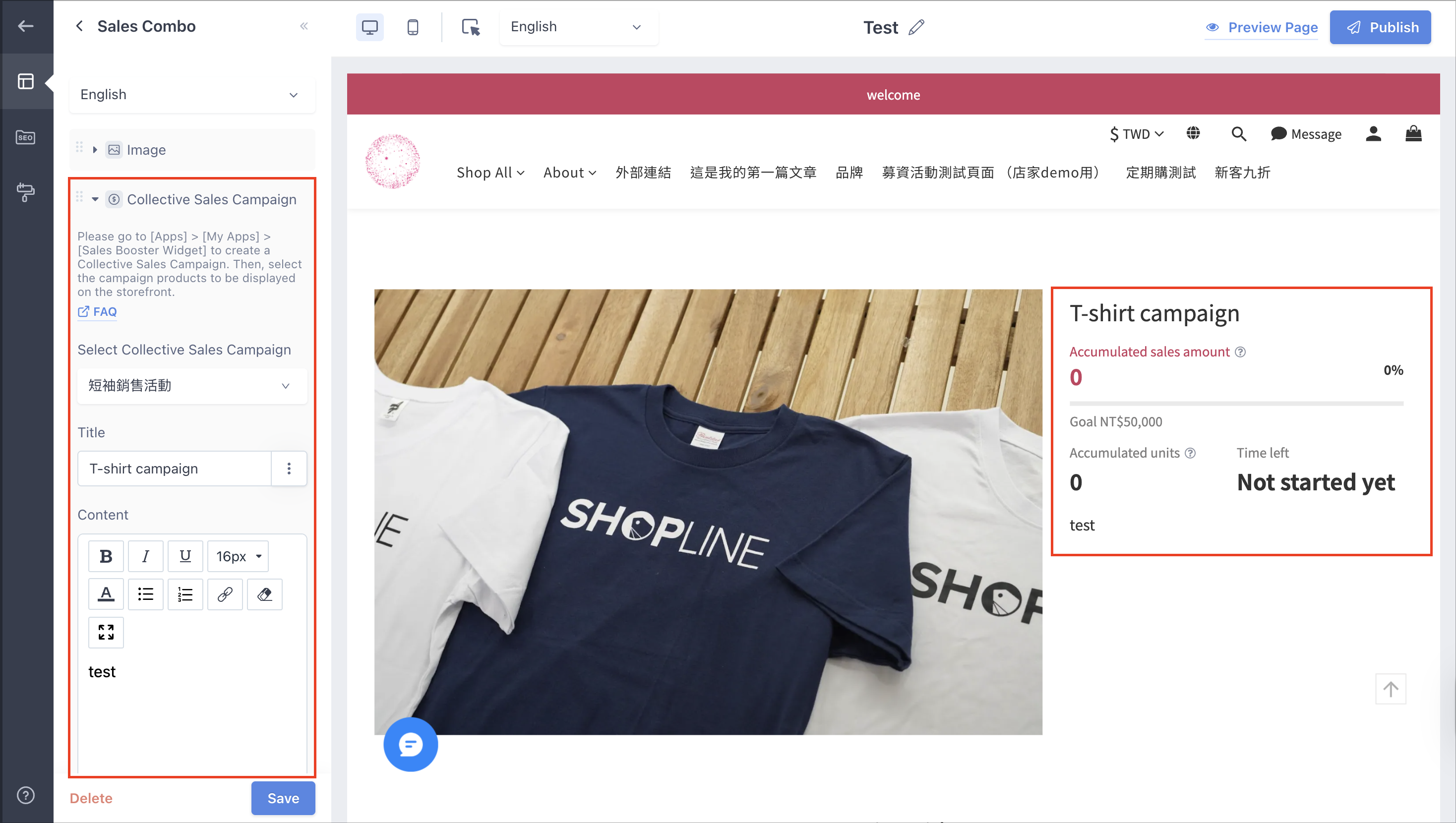Click the T-shirt campaign product image
Image resolution: width=1456 pixels, height=823 pixels.
point(708,512)
